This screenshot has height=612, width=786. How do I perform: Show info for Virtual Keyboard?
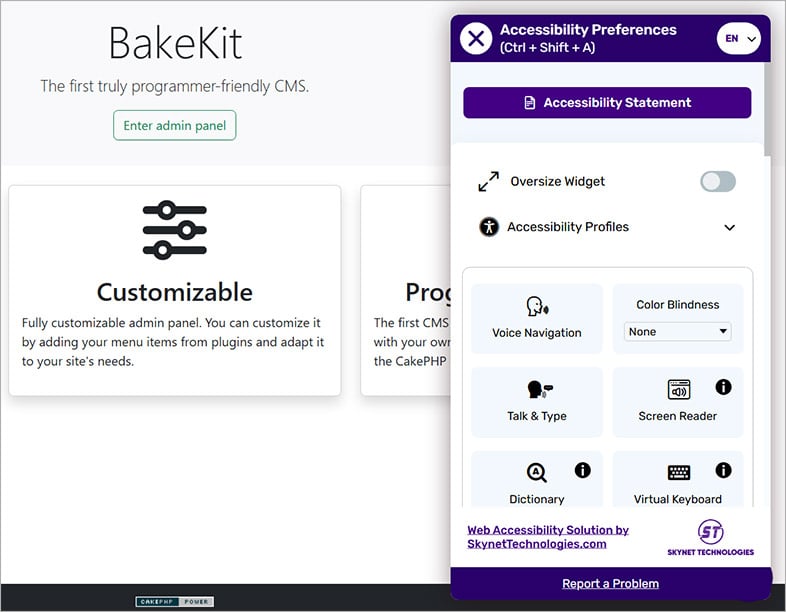point(723,470)
